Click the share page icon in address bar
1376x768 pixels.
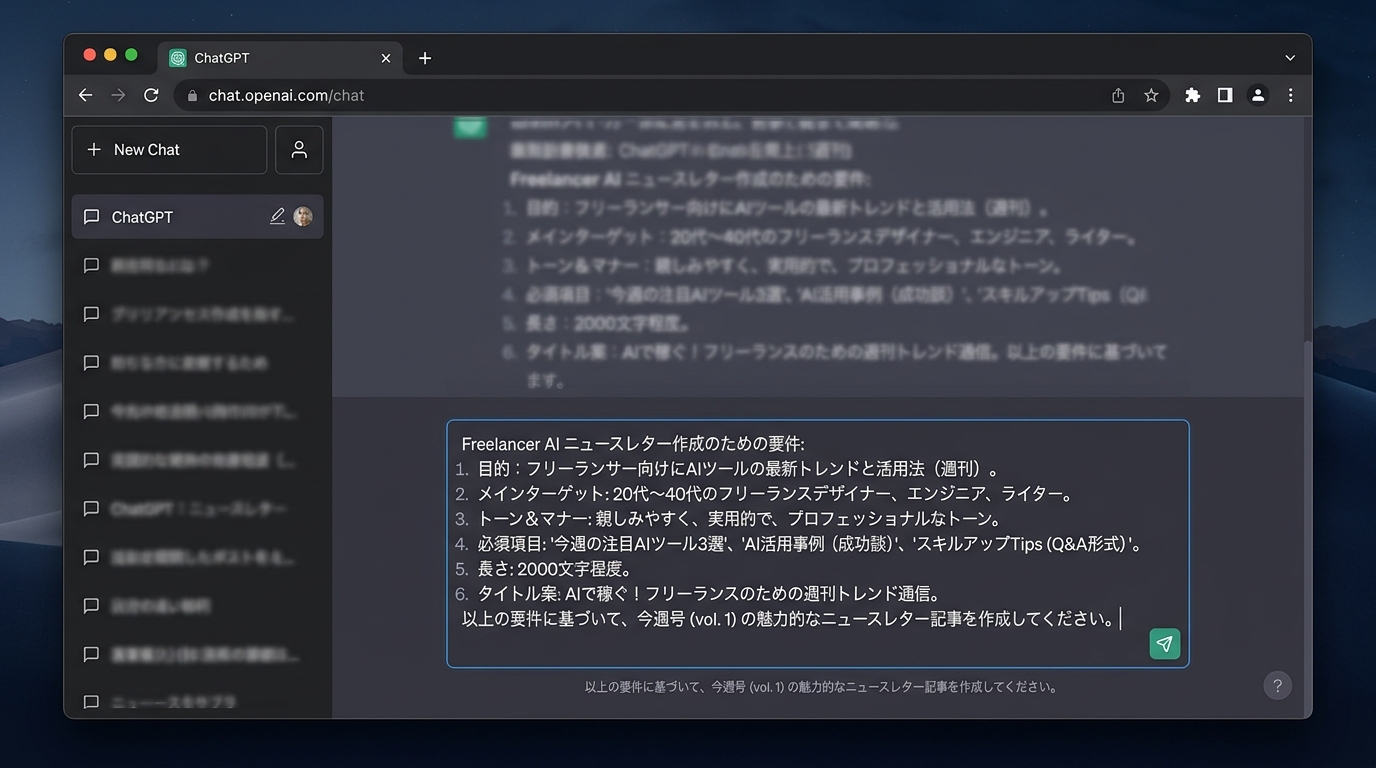click(1118, 95)
